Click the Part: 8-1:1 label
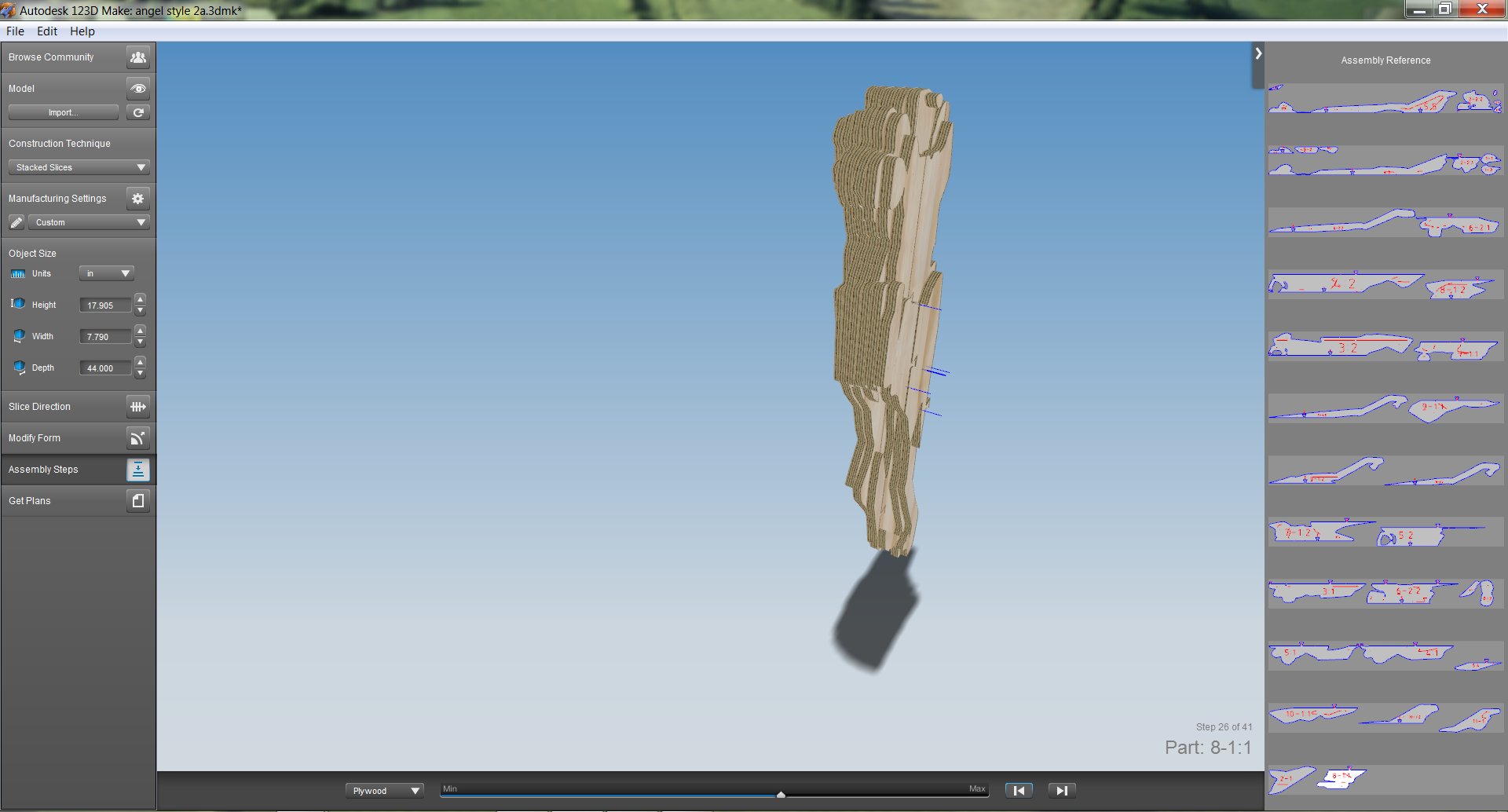Image resolution: width=1508 pixels, height=812 pixels. [1208, 748]
